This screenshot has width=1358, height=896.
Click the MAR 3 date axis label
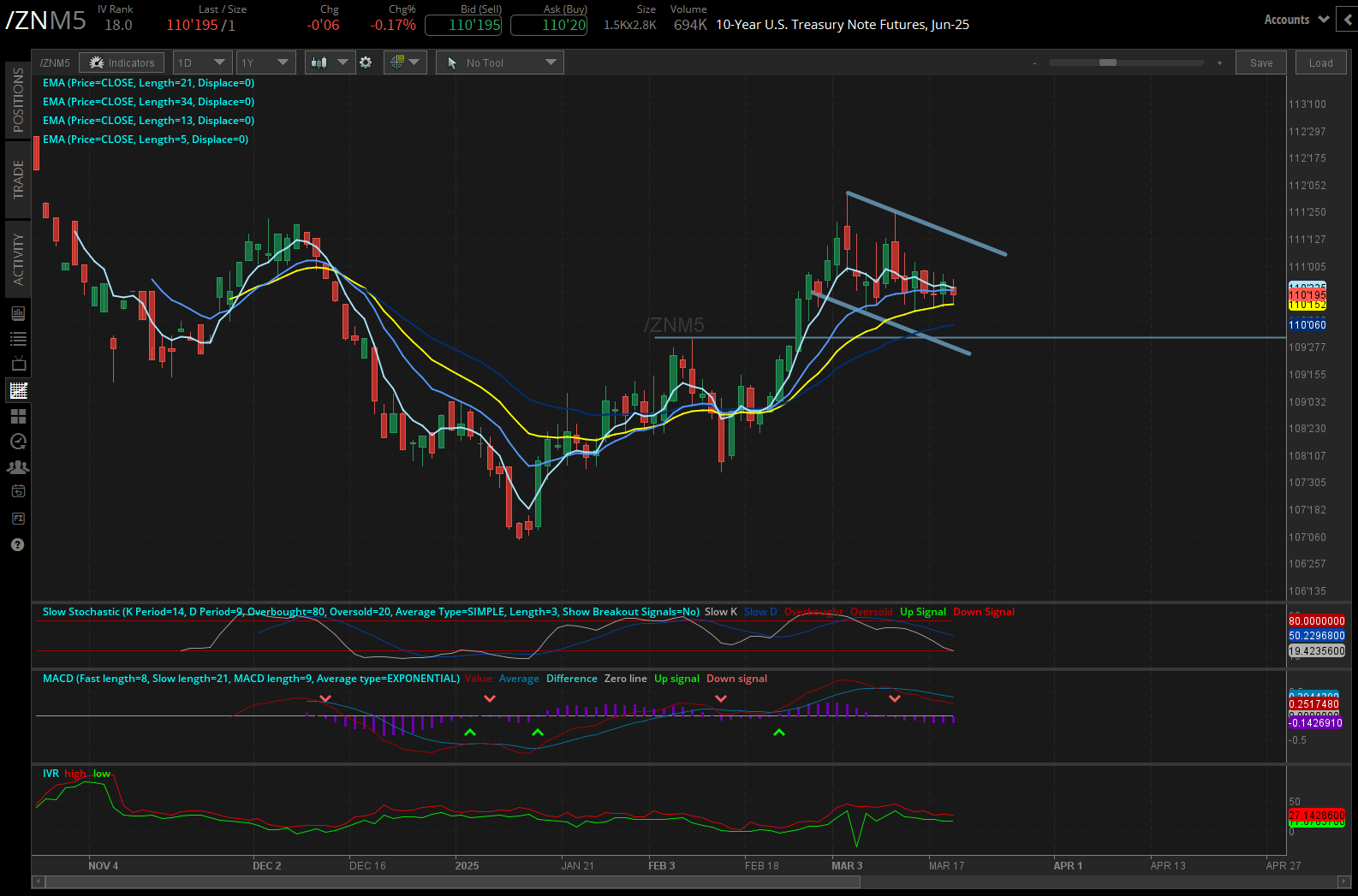847,866
